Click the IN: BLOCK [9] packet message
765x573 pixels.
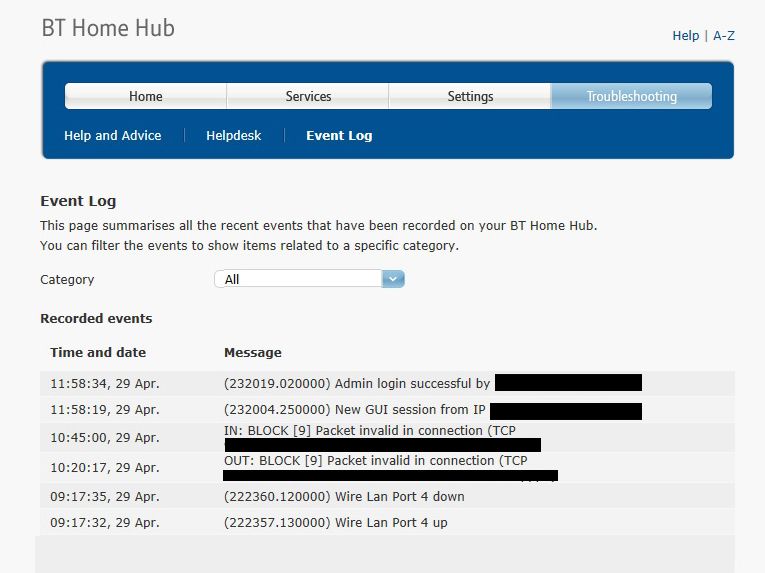click(370, 430)
